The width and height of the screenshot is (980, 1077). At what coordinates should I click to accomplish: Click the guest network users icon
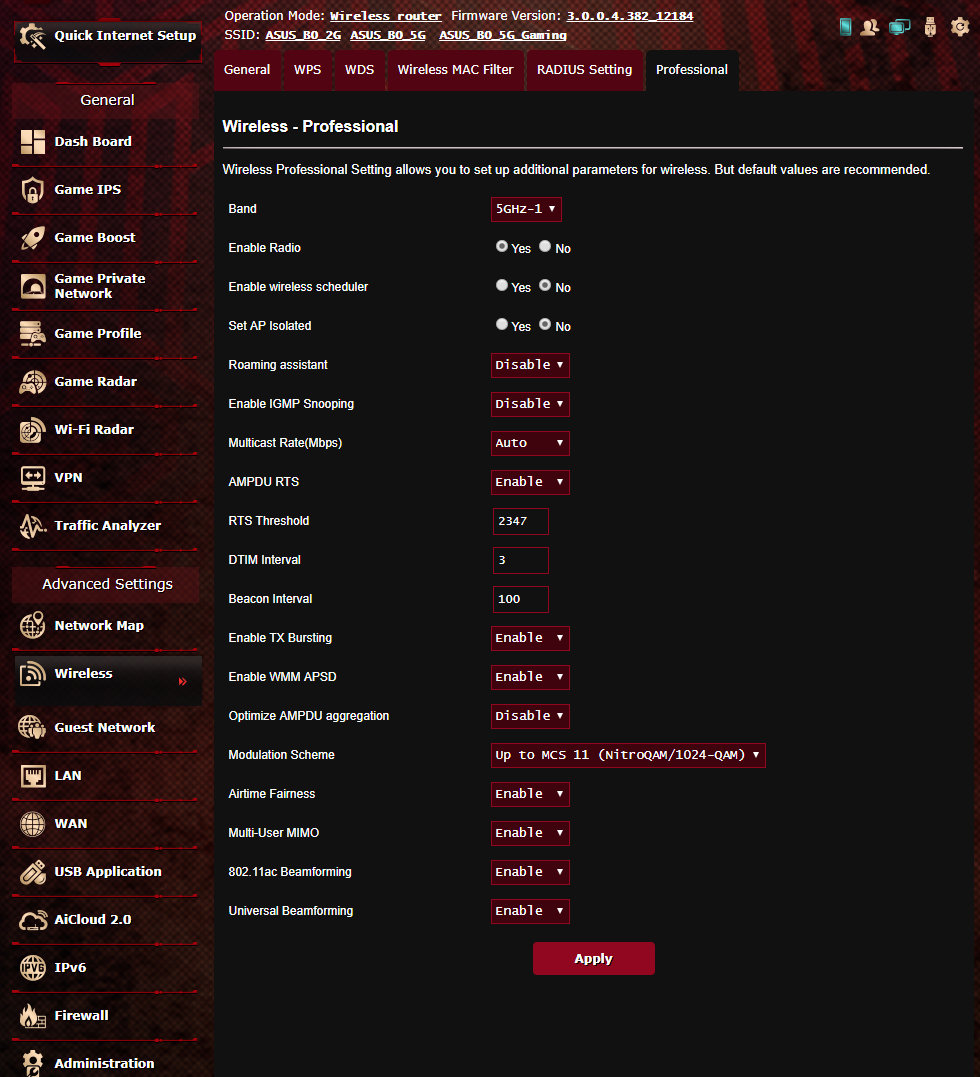[870, 27]
